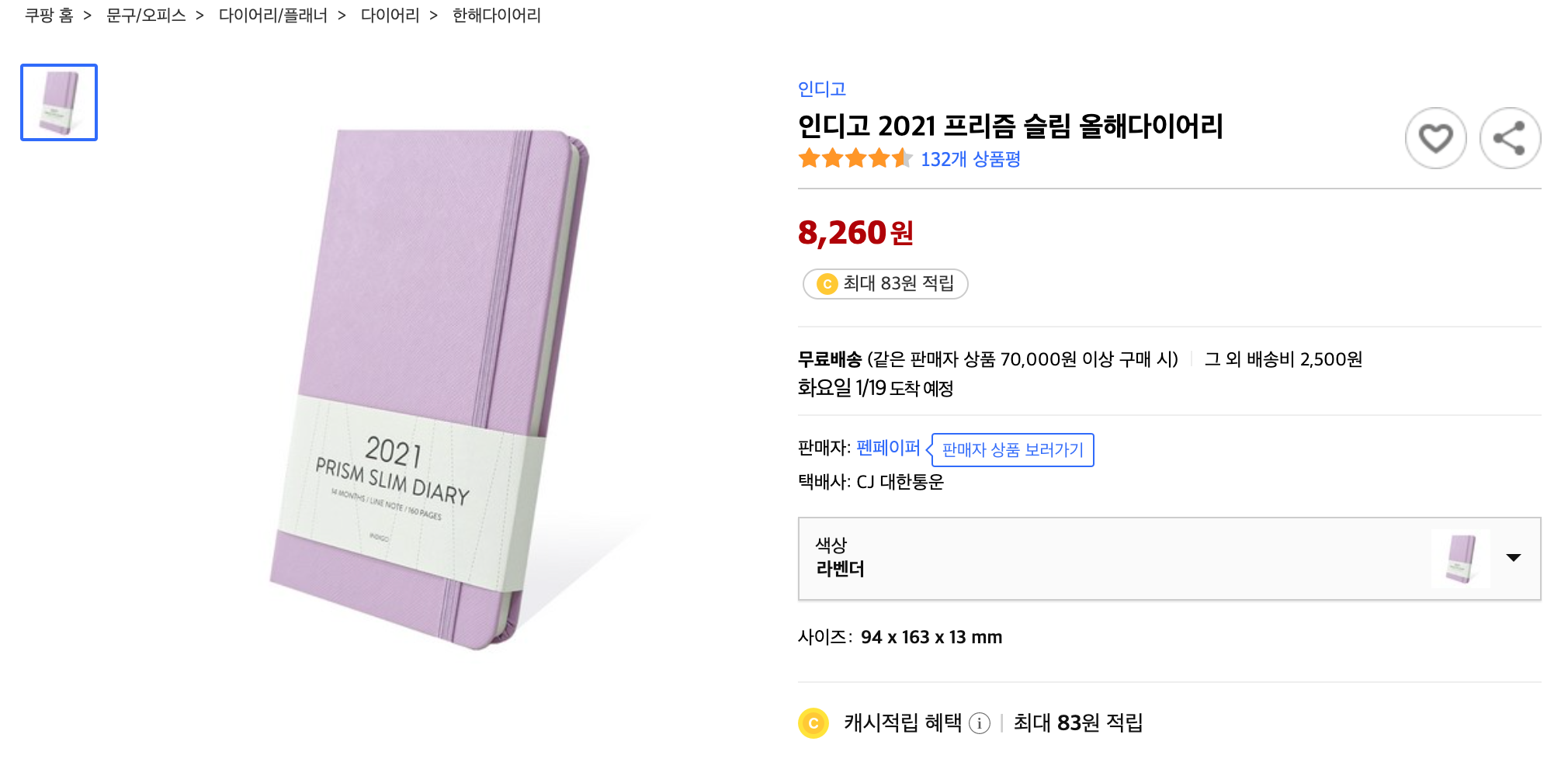Click 판매자 상품 보러가기 button

(x=1012, y=450)
